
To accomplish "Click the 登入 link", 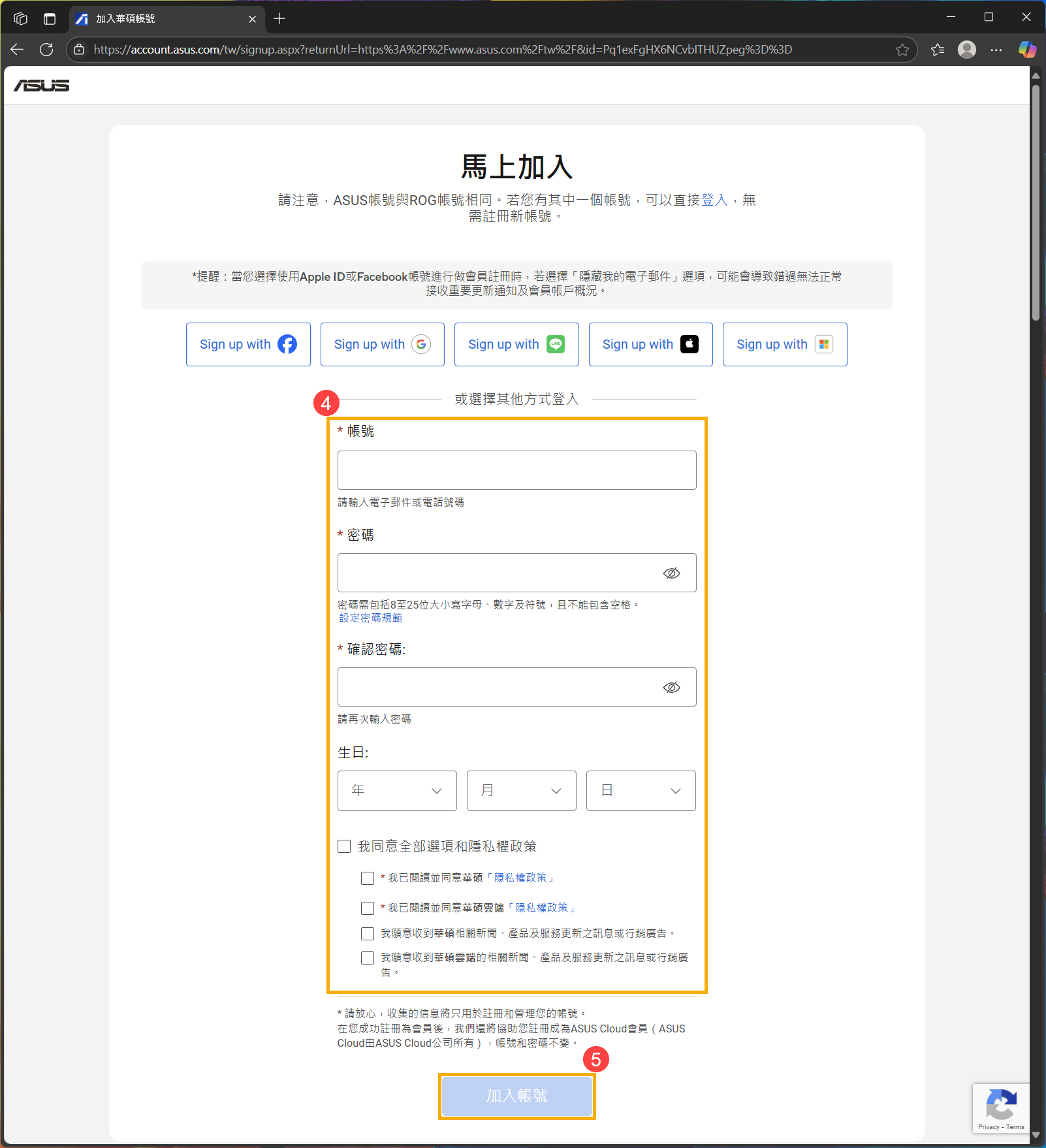I will [714, 200].
